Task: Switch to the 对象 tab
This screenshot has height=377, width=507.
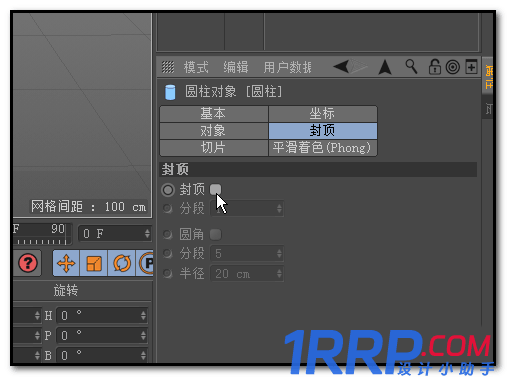Action: pyautogui.click(x=214, y=131)
